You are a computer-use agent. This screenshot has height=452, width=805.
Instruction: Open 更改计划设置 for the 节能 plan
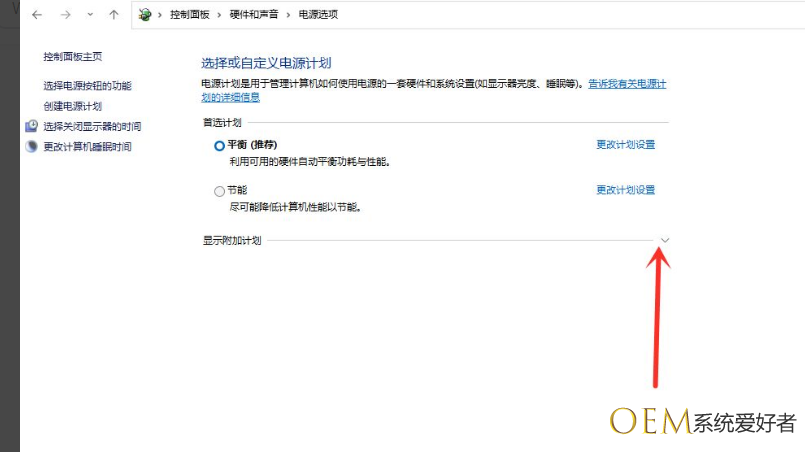625,190
